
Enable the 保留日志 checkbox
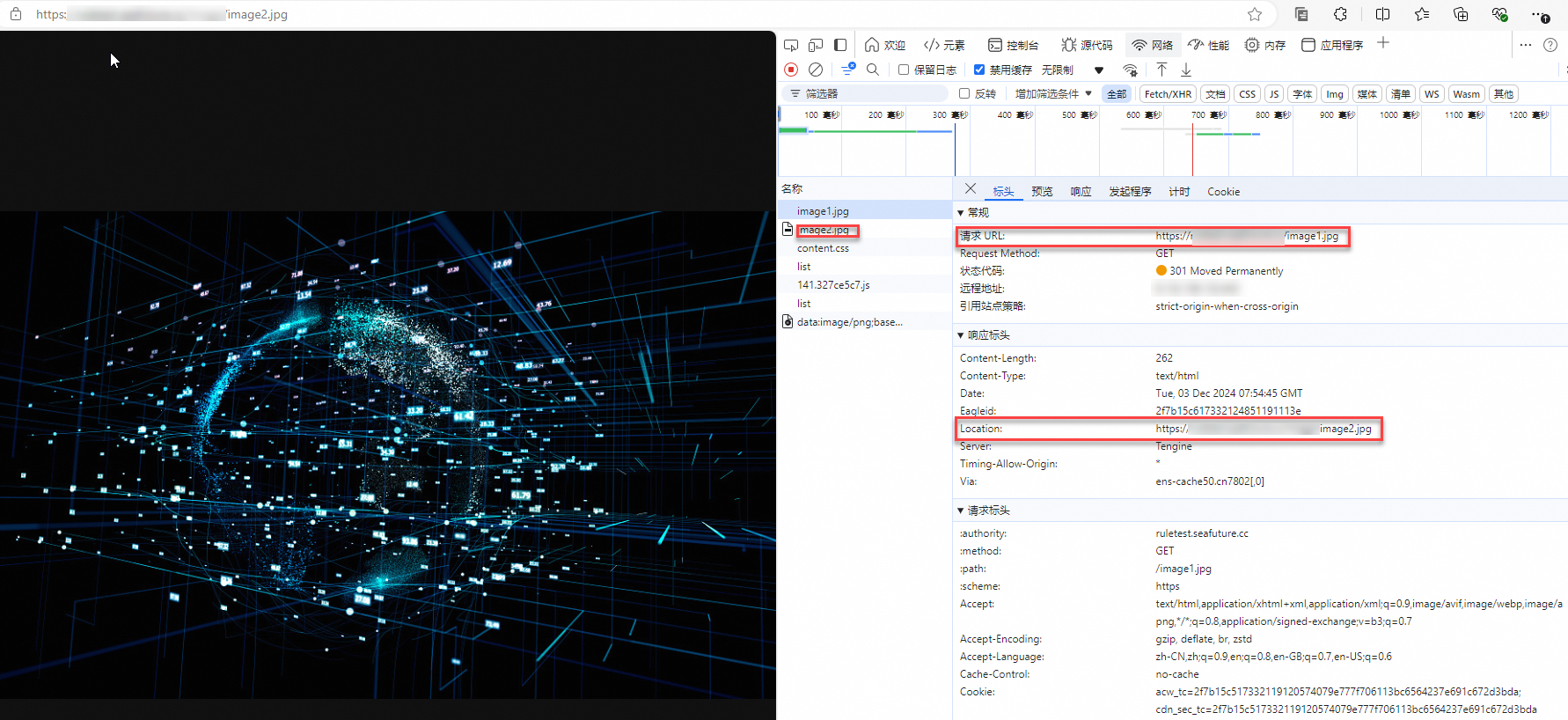(x=904, y=70)
